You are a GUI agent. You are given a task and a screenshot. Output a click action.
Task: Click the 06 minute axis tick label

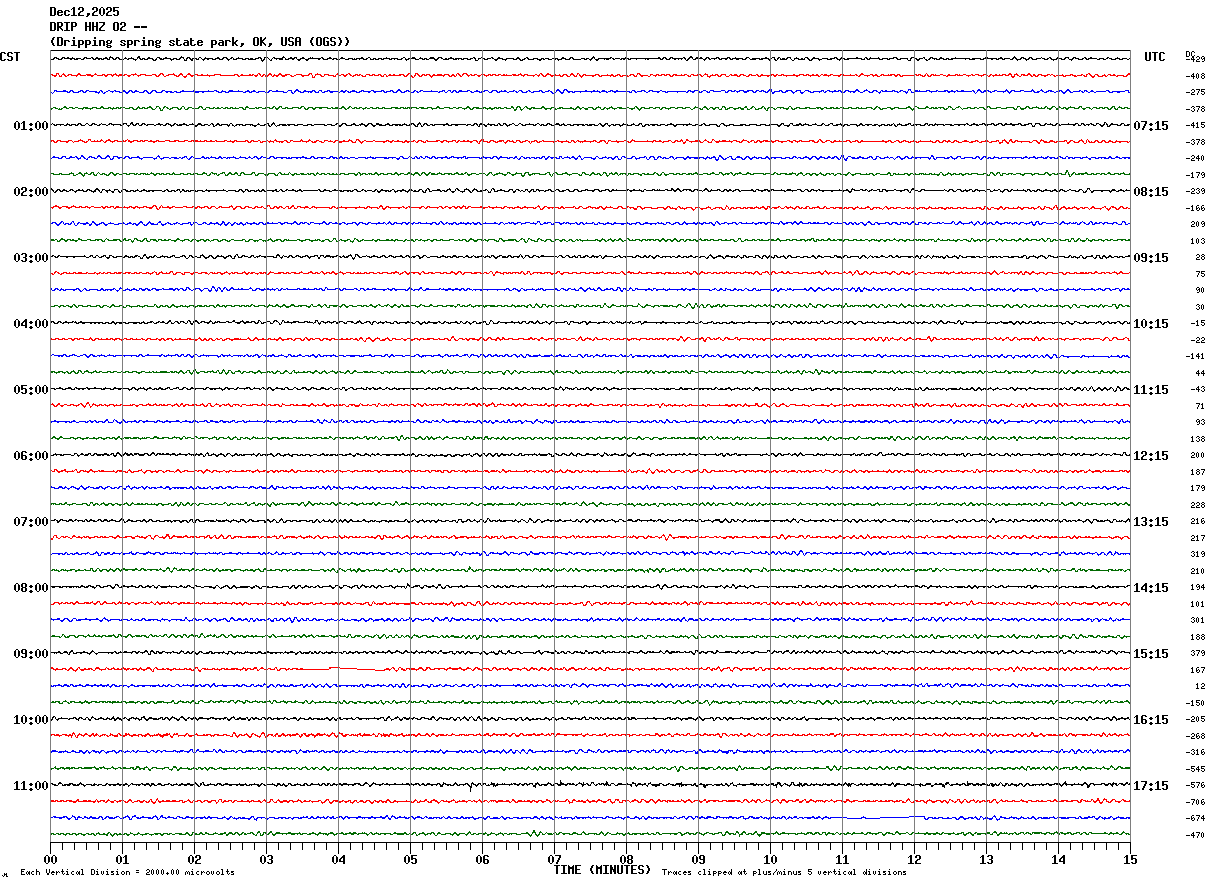(482, 859)
